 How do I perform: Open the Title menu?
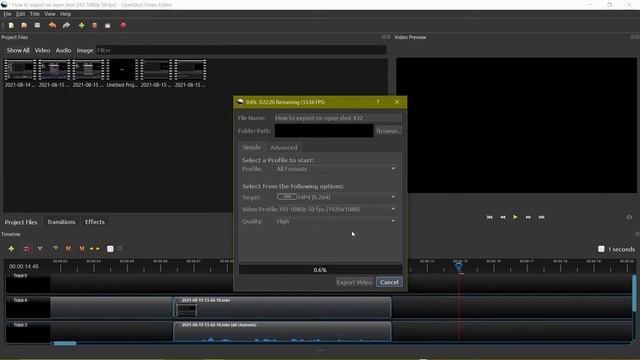(35, 14)
